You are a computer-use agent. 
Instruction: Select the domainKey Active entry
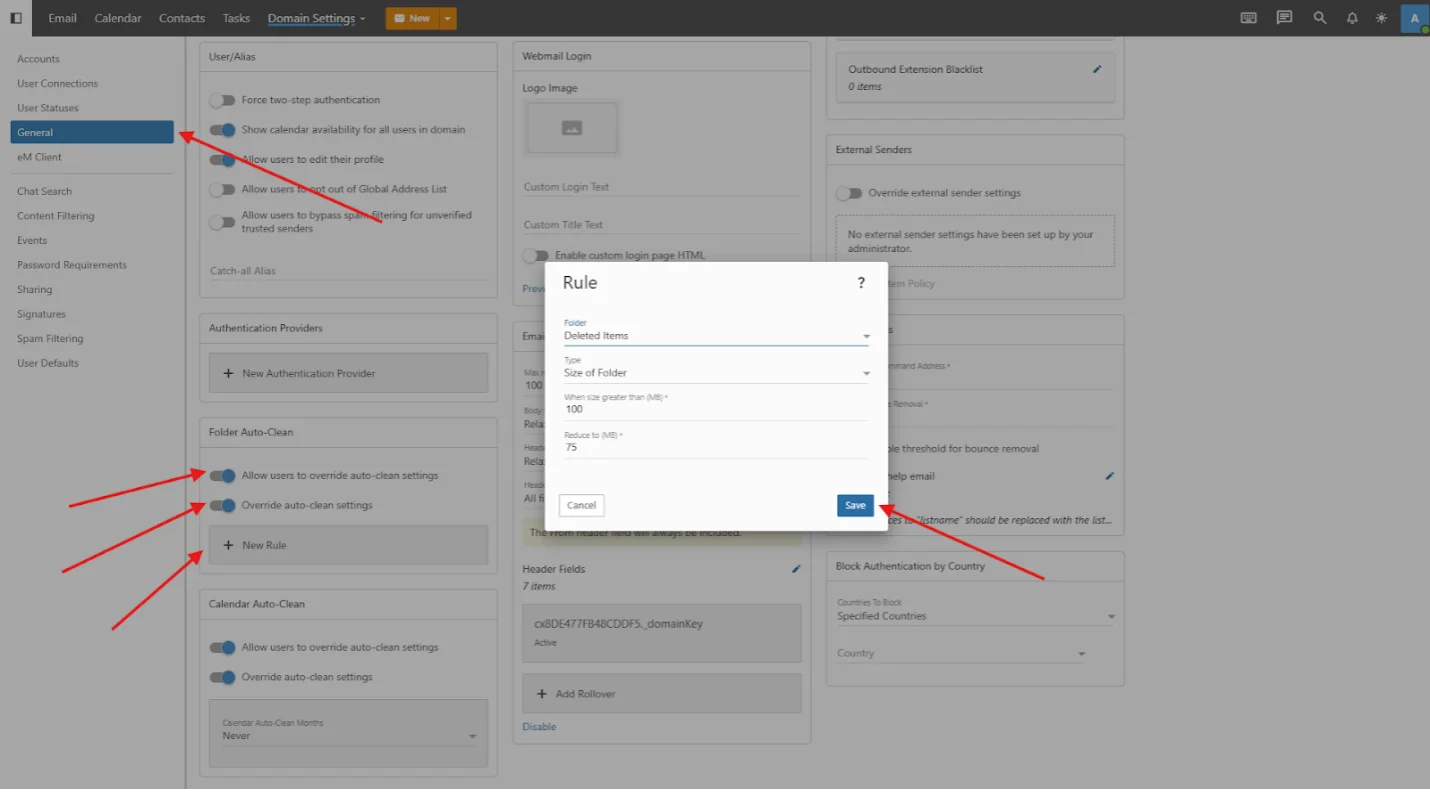point(661,633)
